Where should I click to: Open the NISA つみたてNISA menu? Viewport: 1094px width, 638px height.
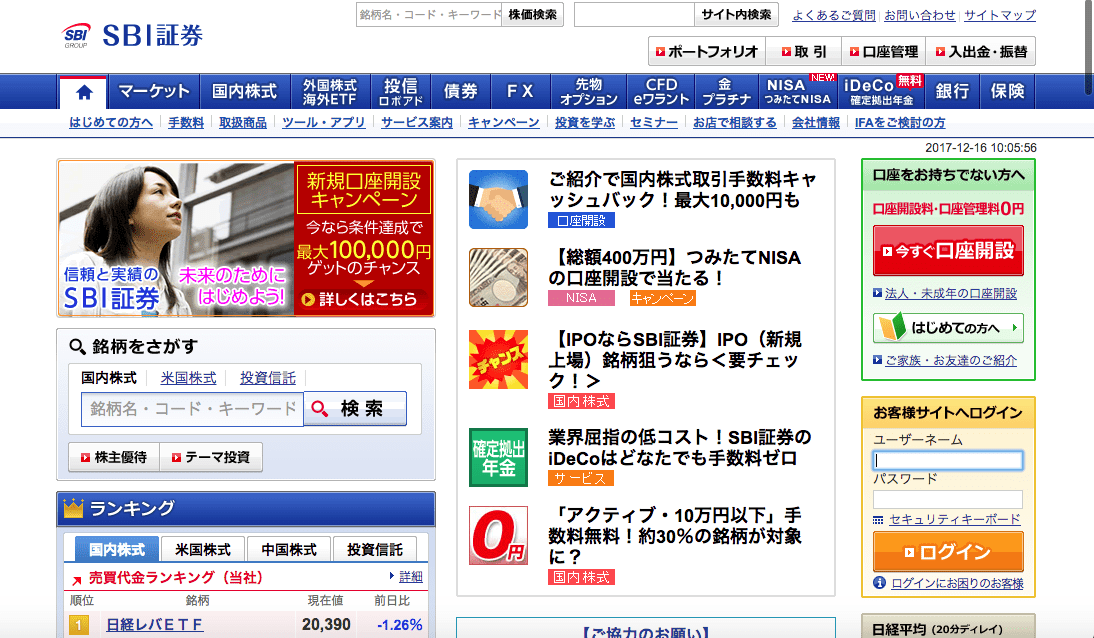point(797,92)
